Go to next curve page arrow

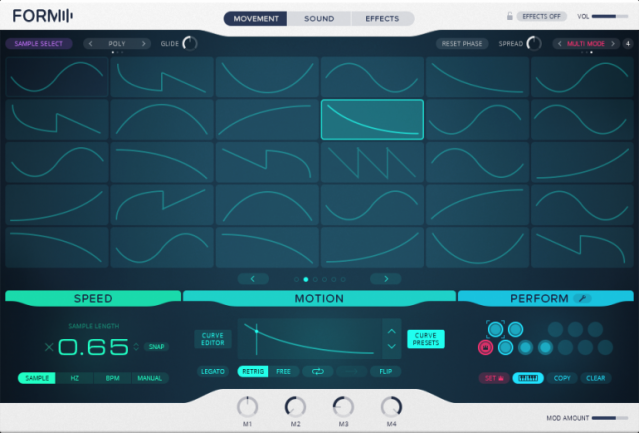point(386,279)
